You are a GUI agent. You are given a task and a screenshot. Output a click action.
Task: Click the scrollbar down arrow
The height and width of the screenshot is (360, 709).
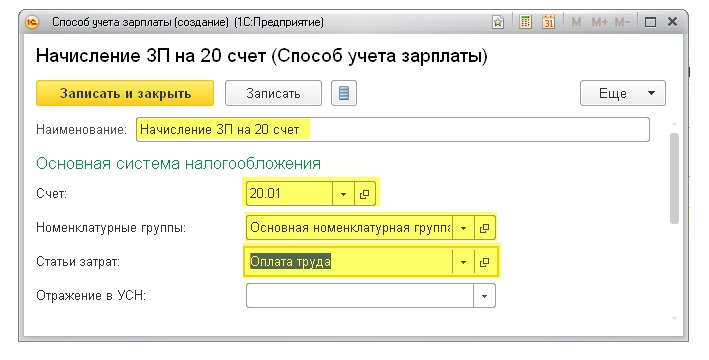[674, 318]
